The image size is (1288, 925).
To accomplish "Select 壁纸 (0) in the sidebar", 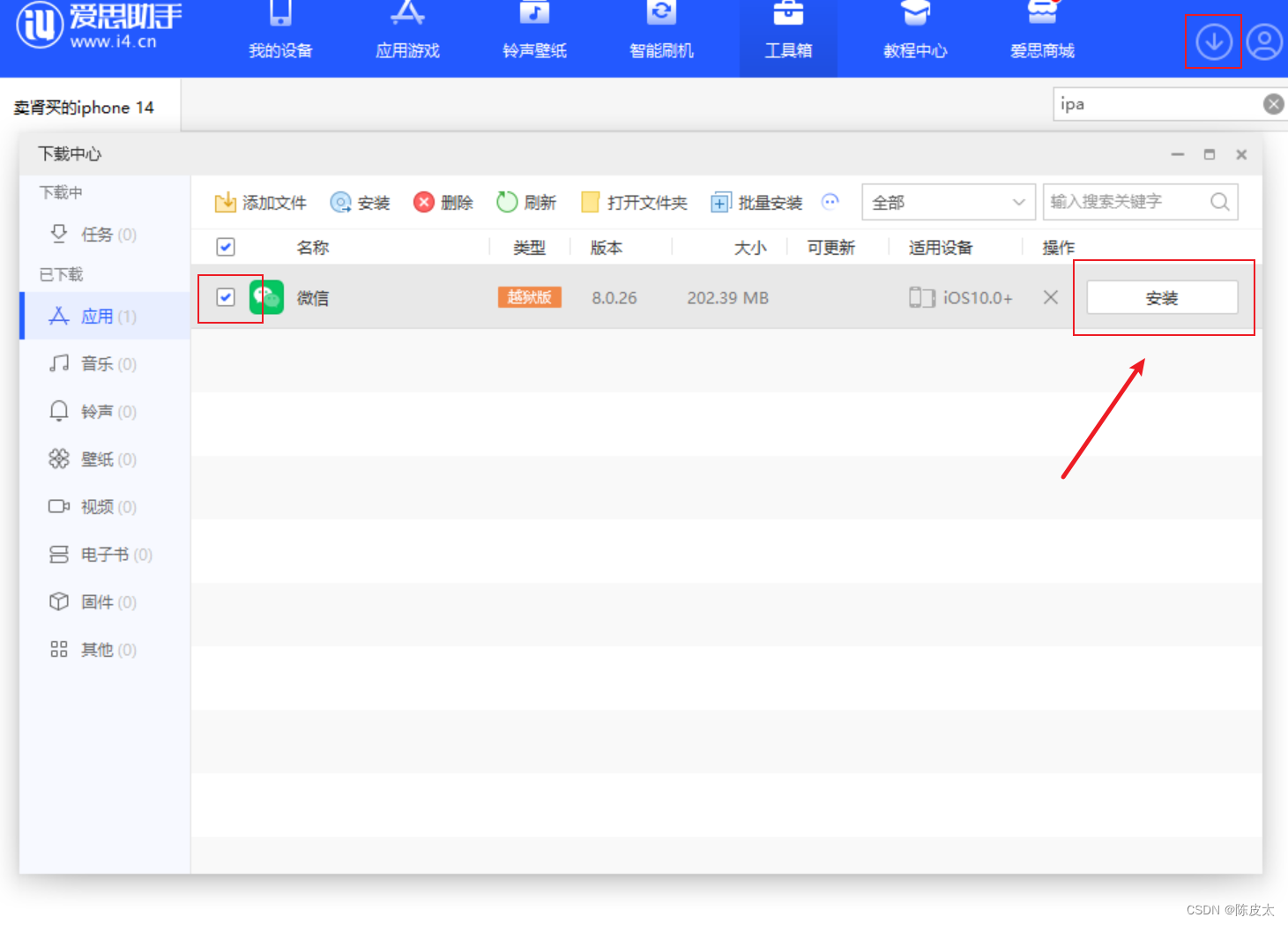I will click(x=104, y=459).
